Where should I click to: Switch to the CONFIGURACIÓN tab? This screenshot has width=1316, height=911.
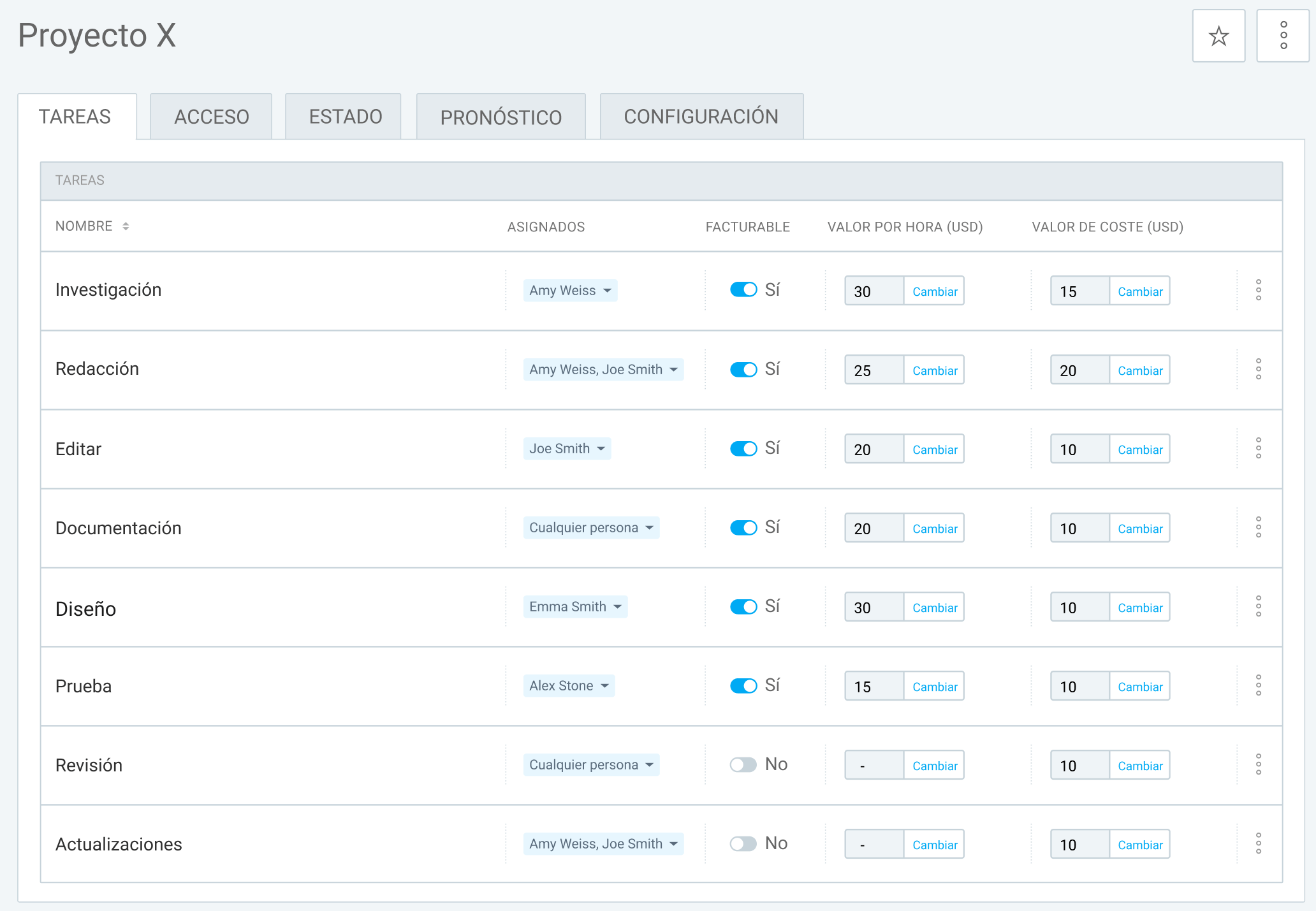tap(701, 117)
